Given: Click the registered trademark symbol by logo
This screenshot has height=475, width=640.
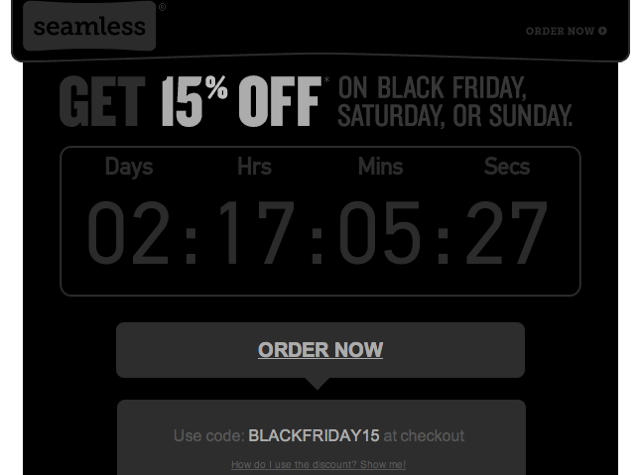Looking at the screenshot, I should (x=162, y=7).
